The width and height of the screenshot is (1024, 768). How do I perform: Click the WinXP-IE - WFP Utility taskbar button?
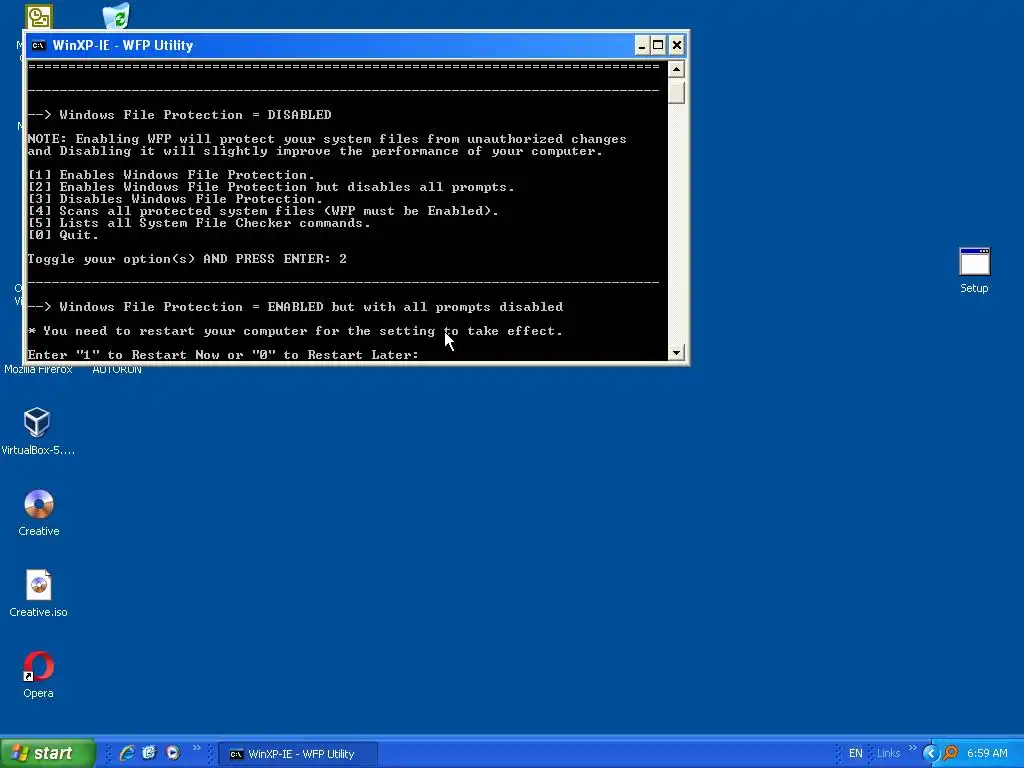pyautogui.click(x=297, y=754)
